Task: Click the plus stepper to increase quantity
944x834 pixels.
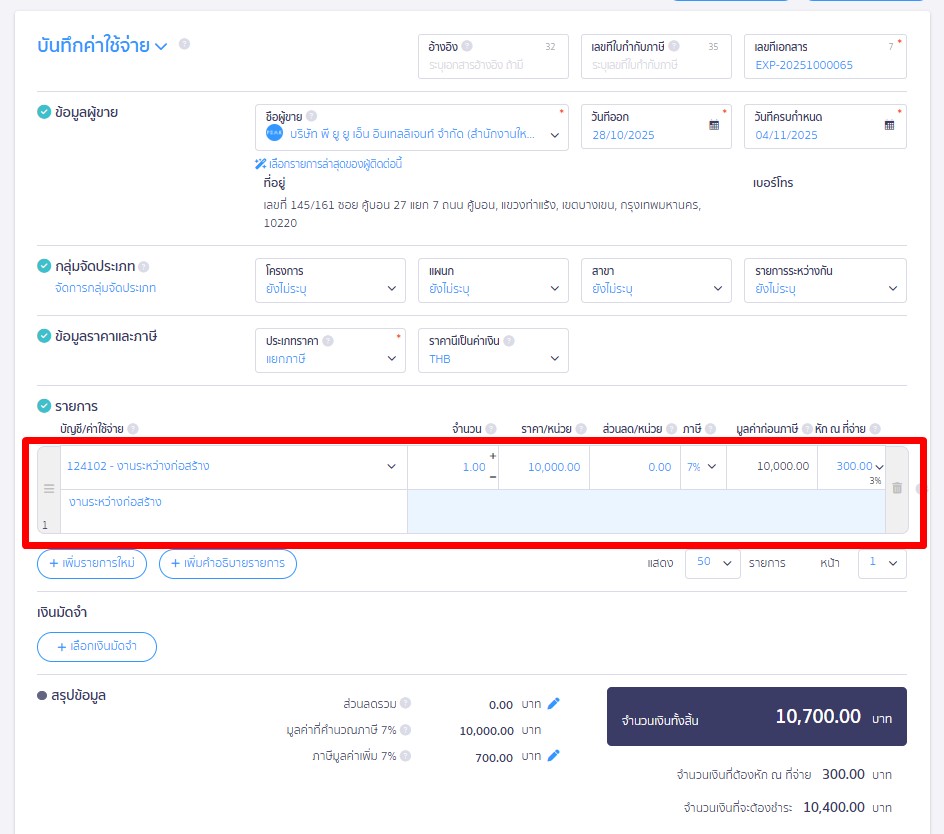Action: [493, 457]
